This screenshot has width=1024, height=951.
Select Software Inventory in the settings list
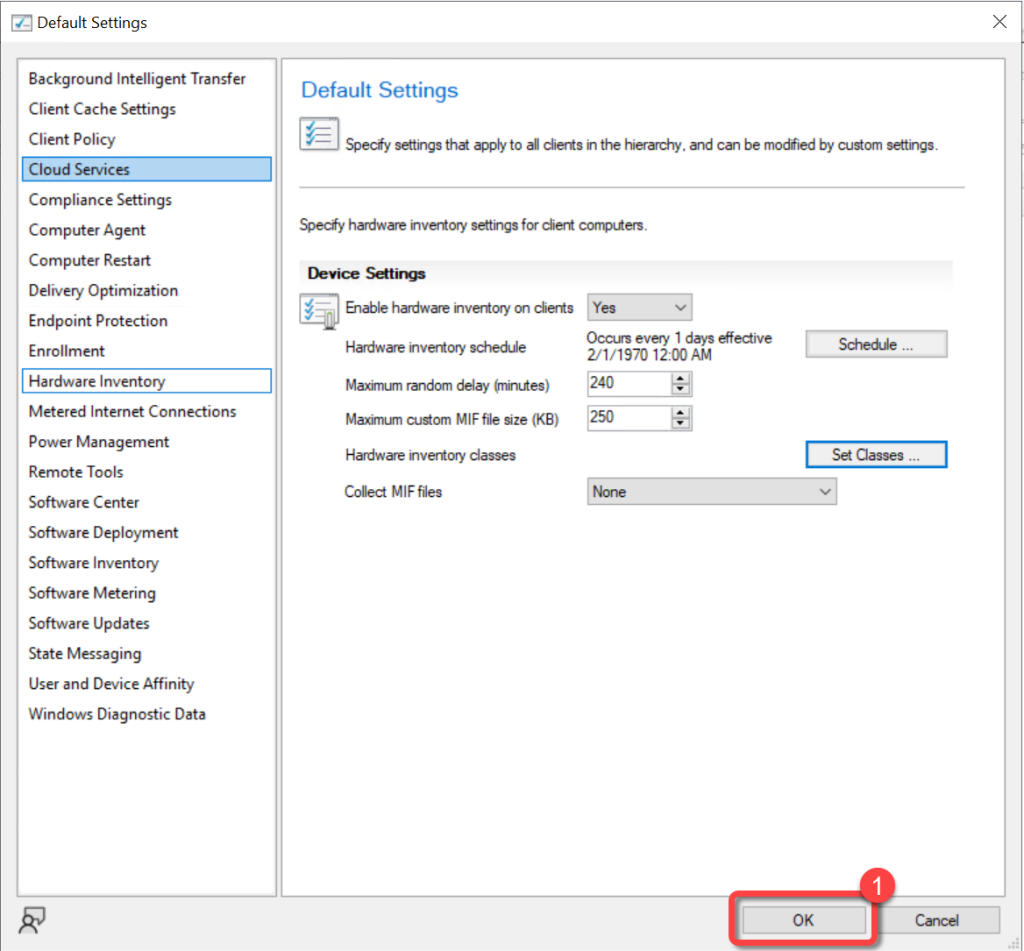tap(94, 563)
